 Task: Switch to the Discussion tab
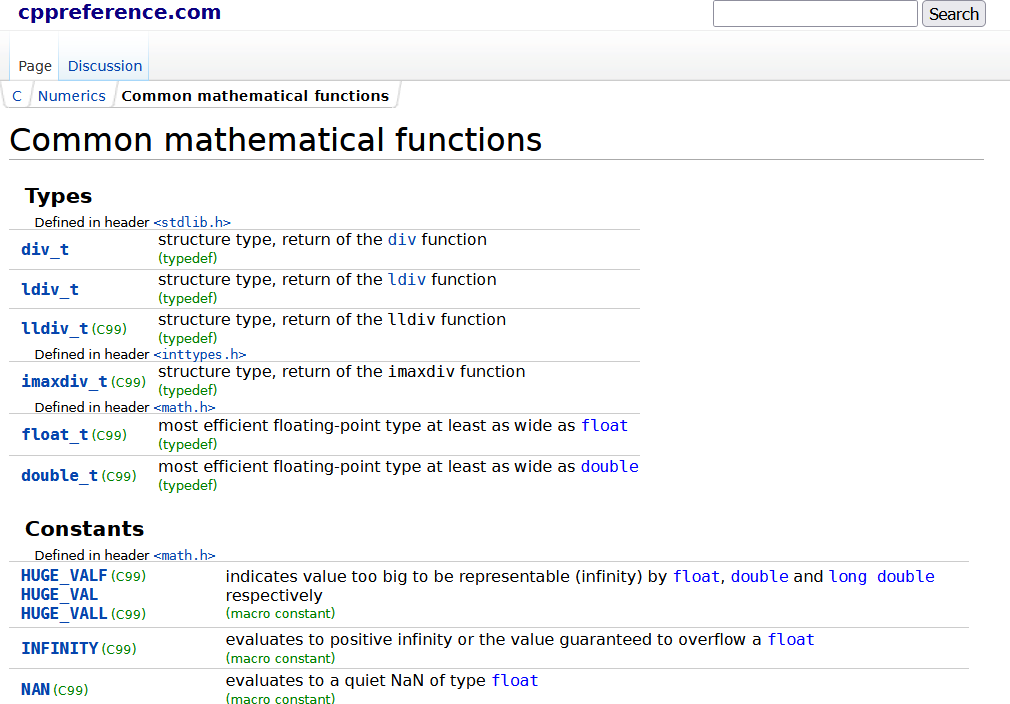click(x=105, y=66)
